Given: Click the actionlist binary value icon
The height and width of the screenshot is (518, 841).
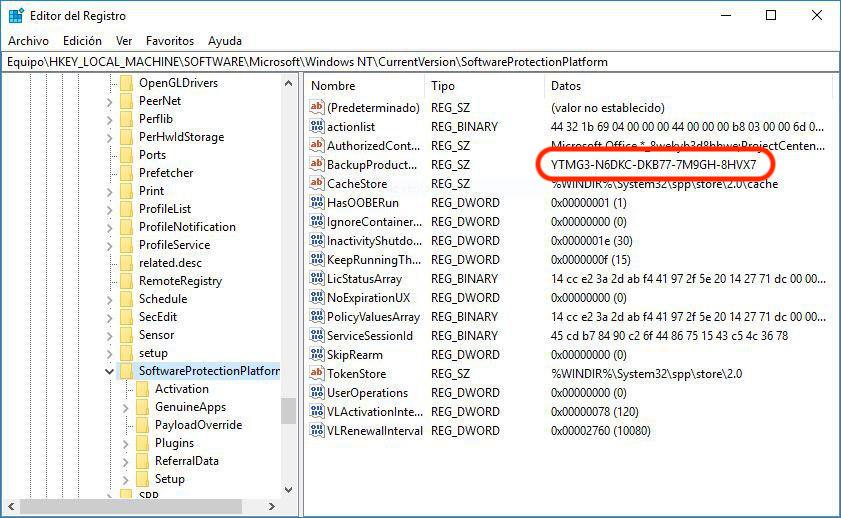Looking at the screenshot, I should click(x=317, y=127).
